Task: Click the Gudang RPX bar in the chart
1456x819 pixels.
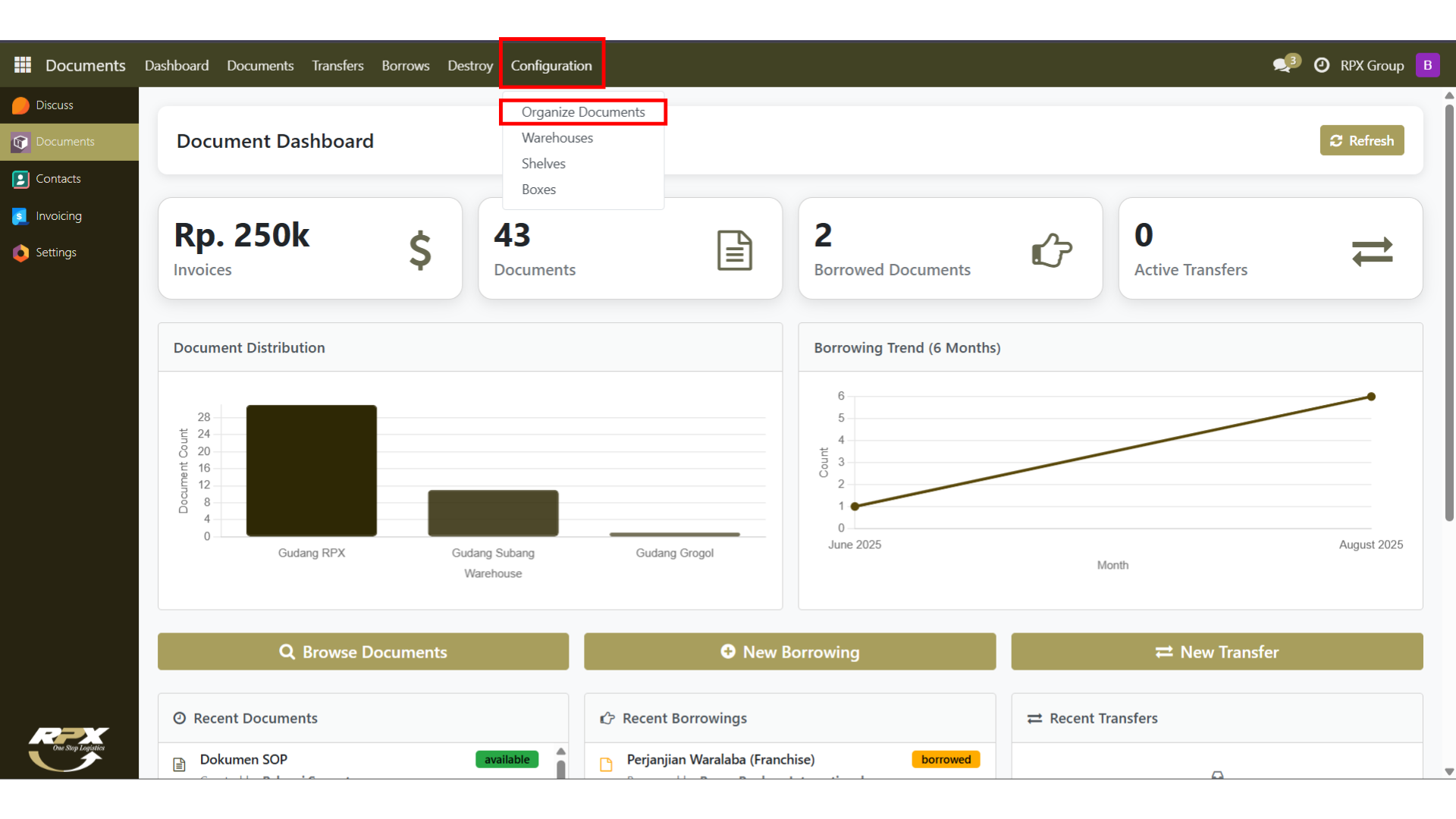Action: tap(311, 470)
